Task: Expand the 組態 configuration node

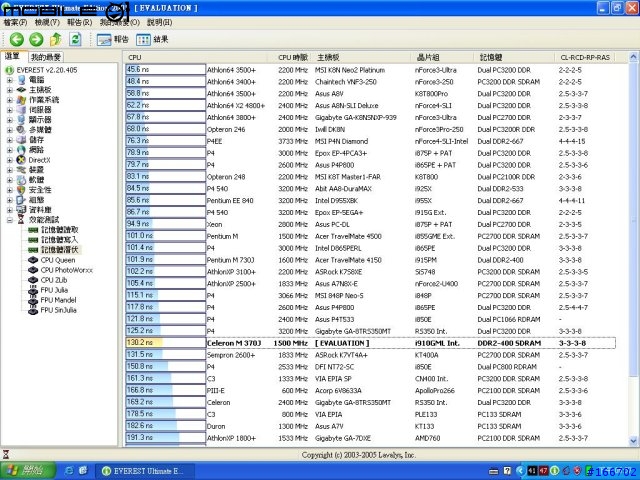Action: coord(9,200)
